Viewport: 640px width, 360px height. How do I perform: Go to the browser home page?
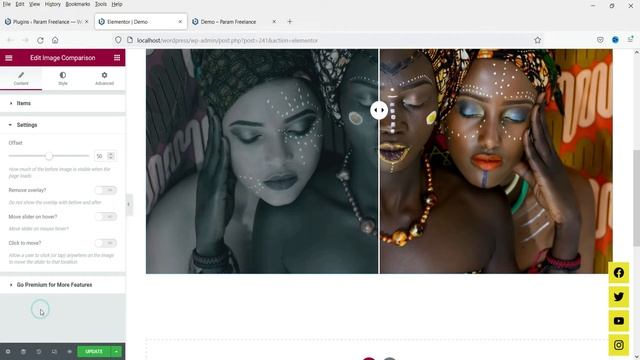coord(55,40)
